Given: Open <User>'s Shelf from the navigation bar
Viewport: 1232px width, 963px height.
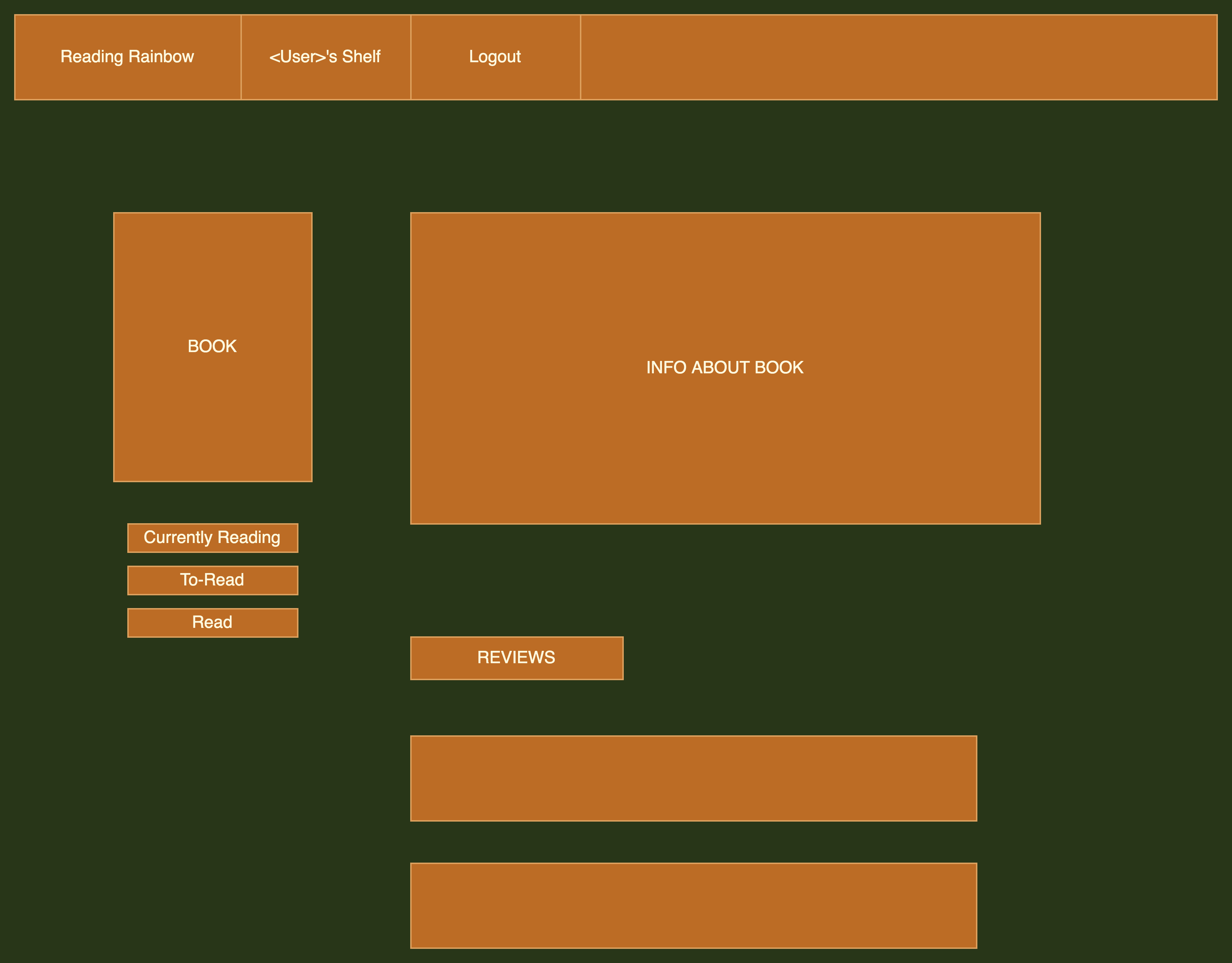Looking at the screenshot, I should [x=325, y=56].
